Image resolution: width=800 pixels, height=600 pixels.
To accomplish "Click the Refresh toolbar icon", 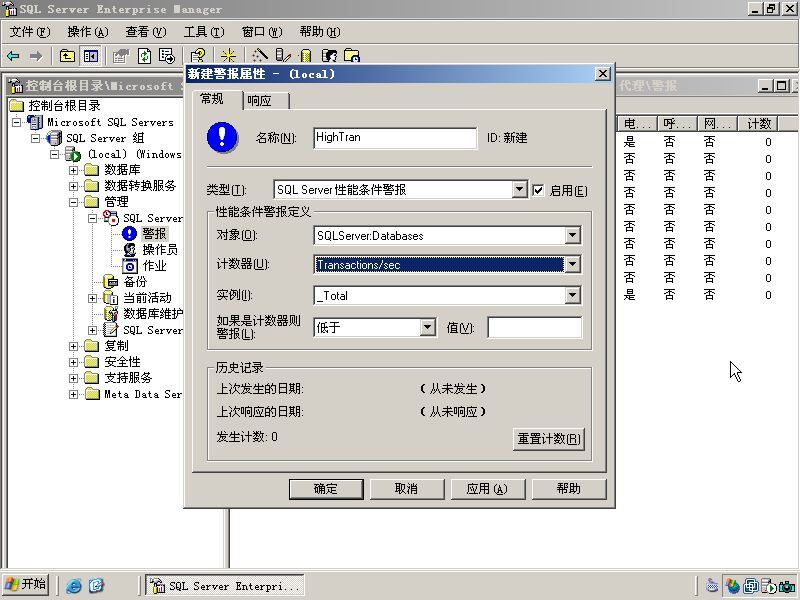I will pyautogui.click(x=145, y=56).
